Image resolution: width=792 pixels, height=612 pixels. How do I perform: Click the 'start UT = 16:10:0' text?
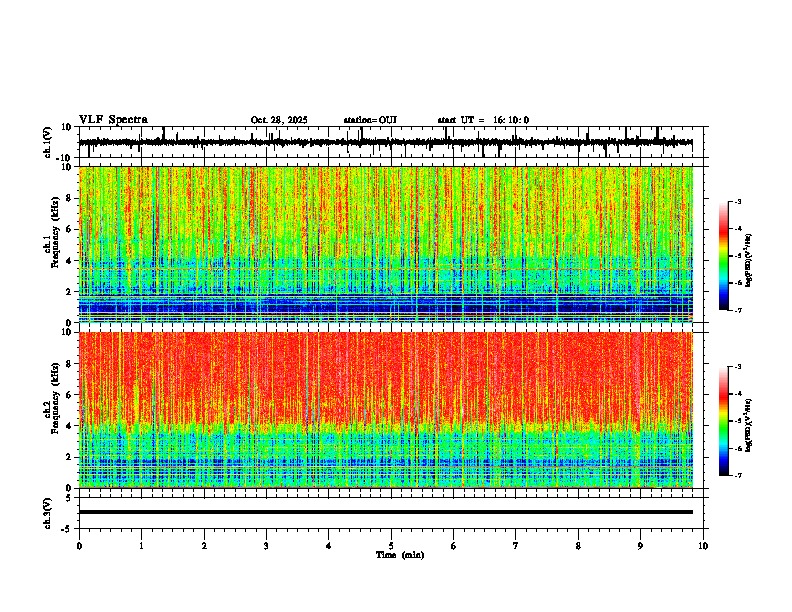[483, 120]
